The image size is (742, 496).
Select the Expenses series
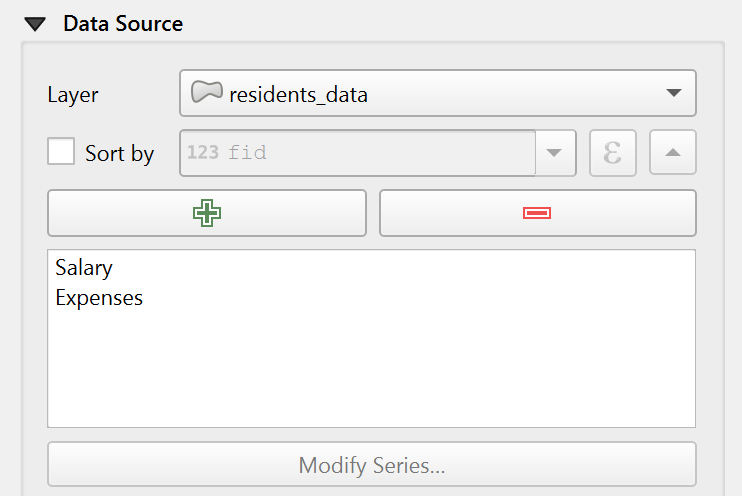coord(99,298)
